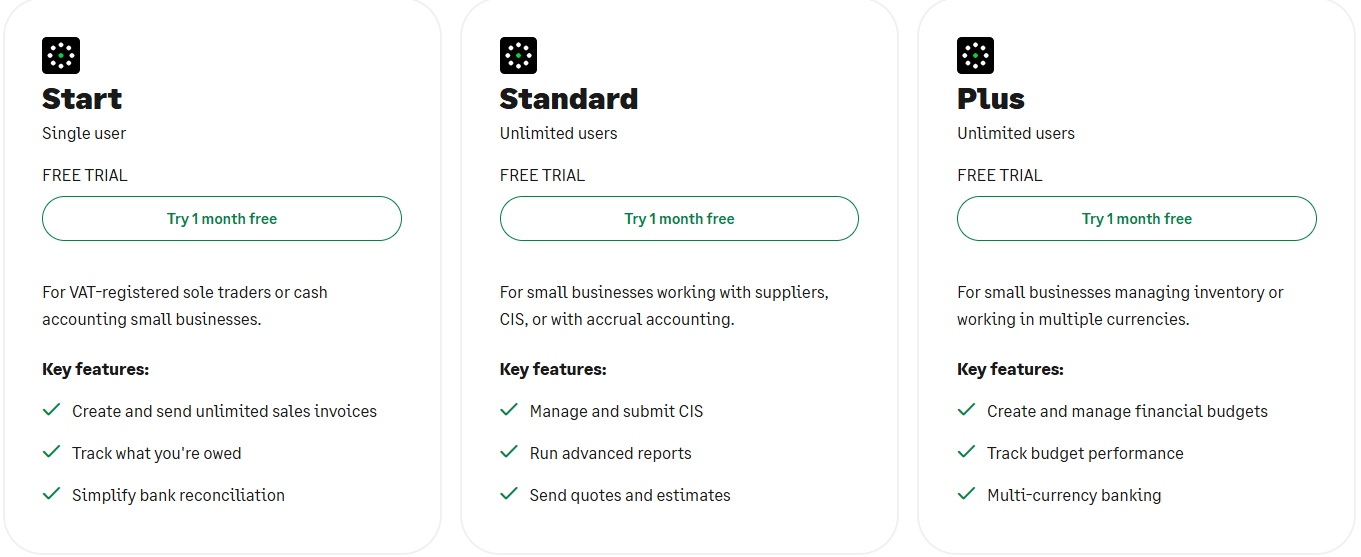Select the Standard plan heading
Image resolution: width=1361 pixels, height=557 pixels.
point(569,99)
